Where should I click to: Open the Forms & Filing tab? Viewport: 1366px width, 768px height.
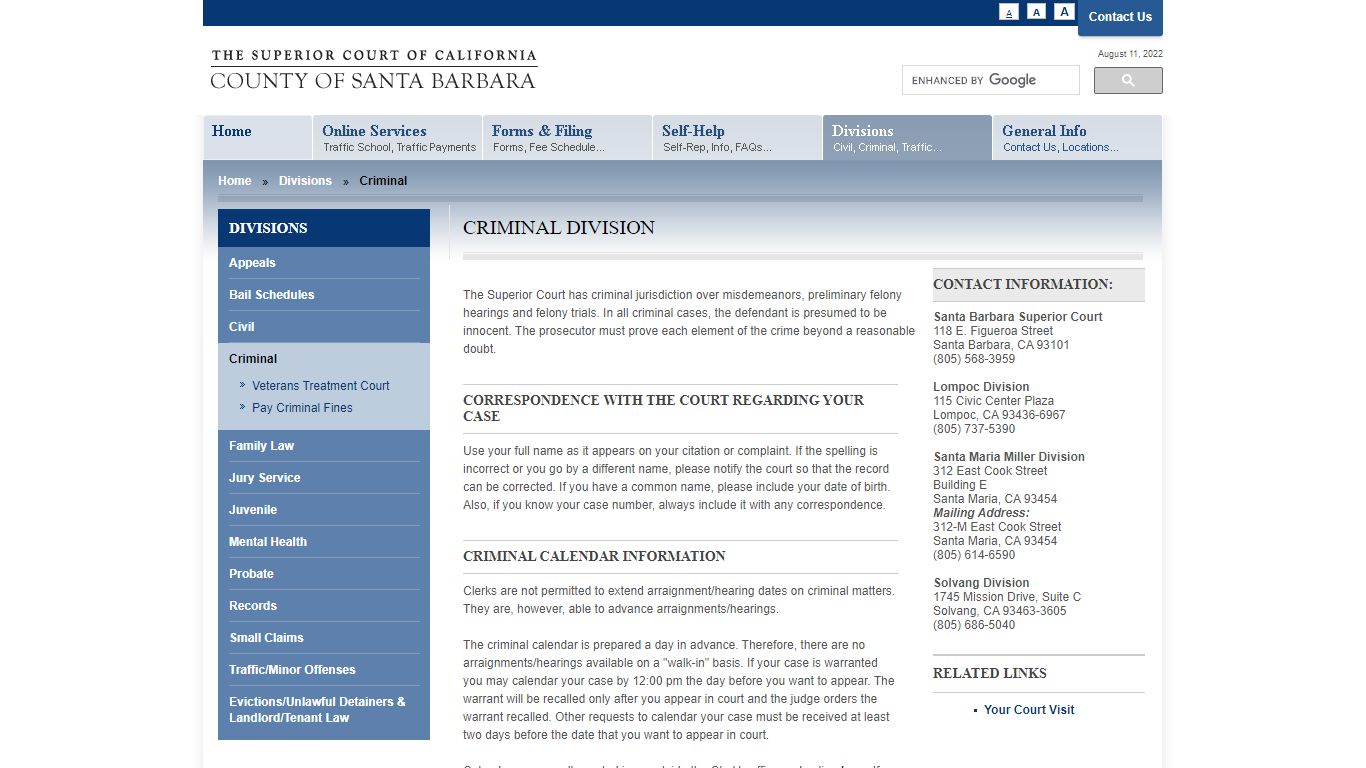(567, 137)
